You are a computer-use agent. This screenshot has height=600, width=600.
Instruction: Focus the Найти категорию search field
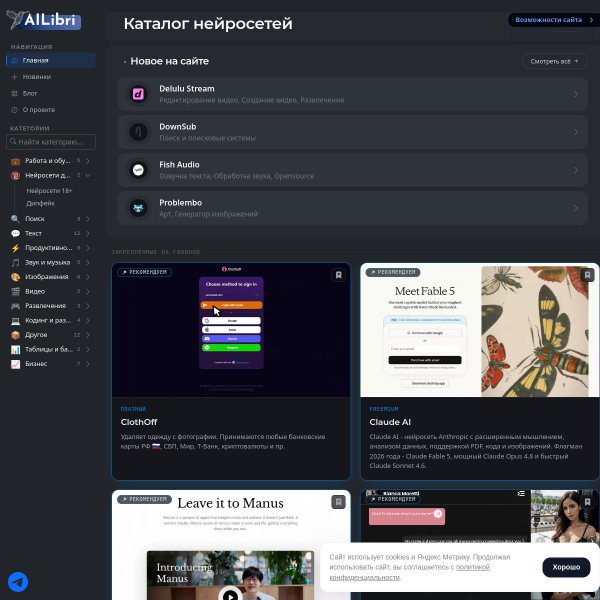[51, 142]
